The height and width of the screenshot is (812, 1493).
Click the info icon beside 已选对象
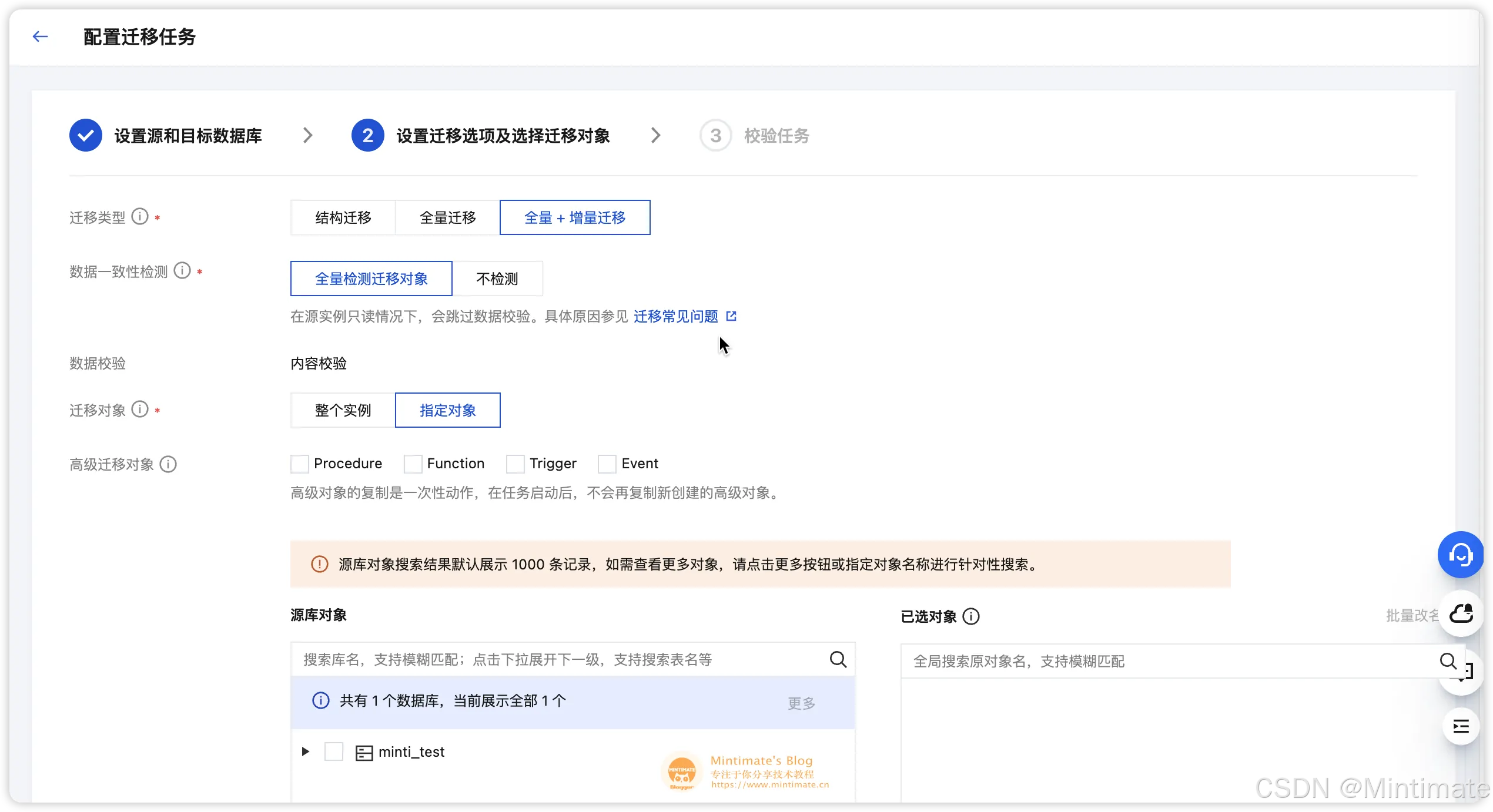pos(971,616)
